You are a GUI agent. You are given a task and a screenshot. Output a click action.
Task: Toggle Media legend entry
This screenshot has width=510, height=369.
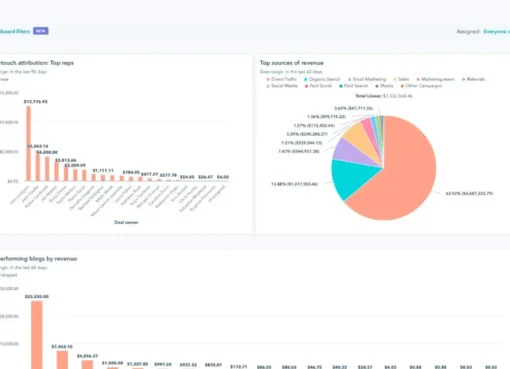coord(384,86)
